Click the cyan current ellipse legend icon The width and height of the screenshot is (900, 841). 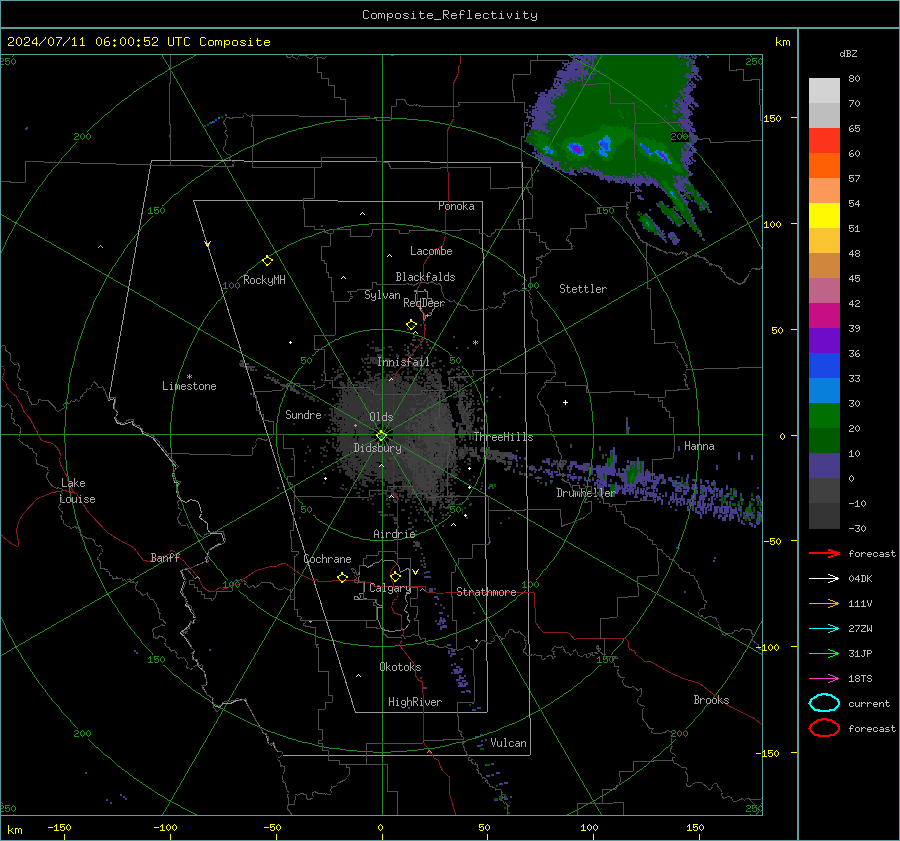point(824,703)
